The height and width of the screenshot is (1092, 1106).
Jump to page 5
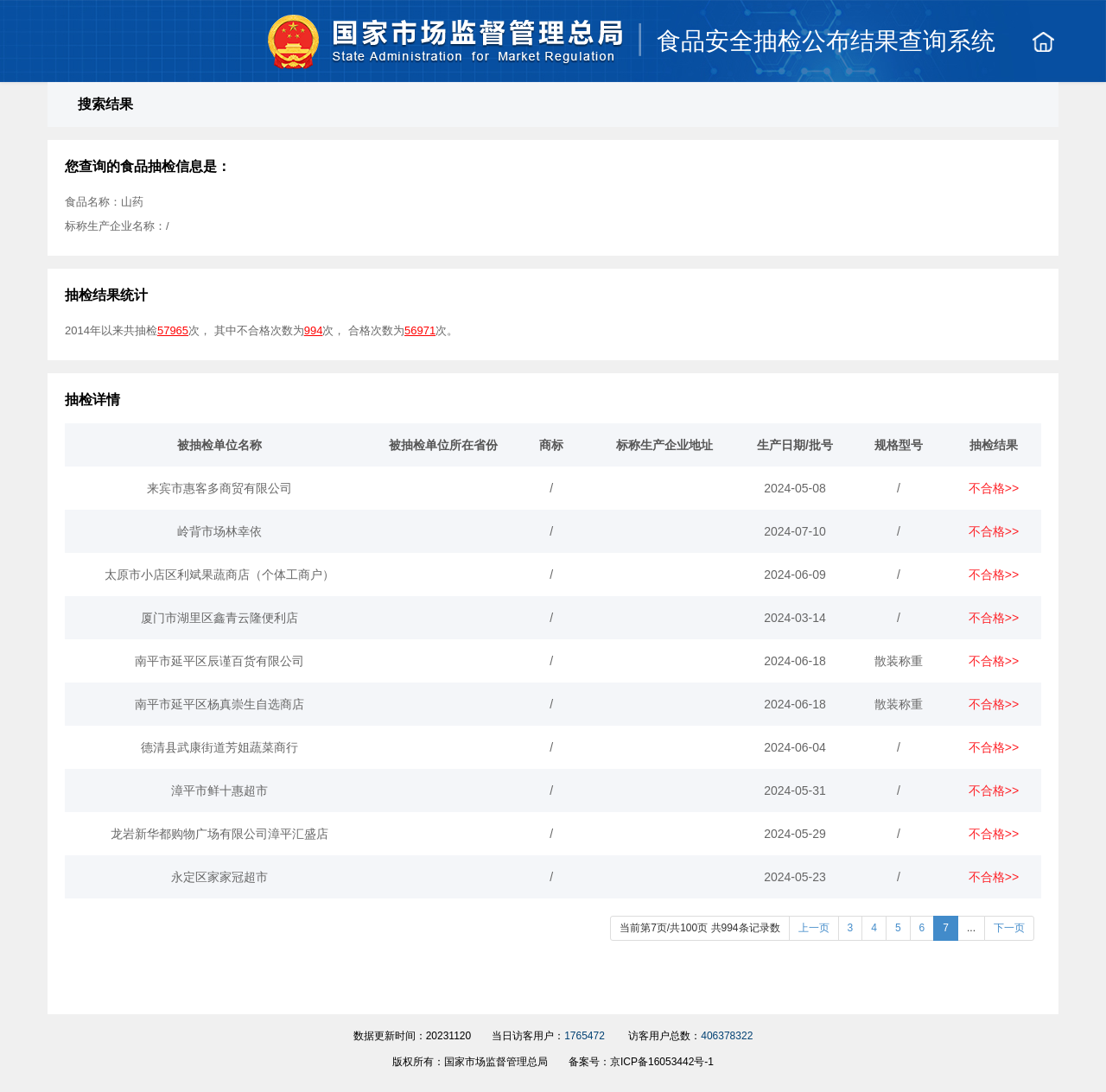coord(898,928)
